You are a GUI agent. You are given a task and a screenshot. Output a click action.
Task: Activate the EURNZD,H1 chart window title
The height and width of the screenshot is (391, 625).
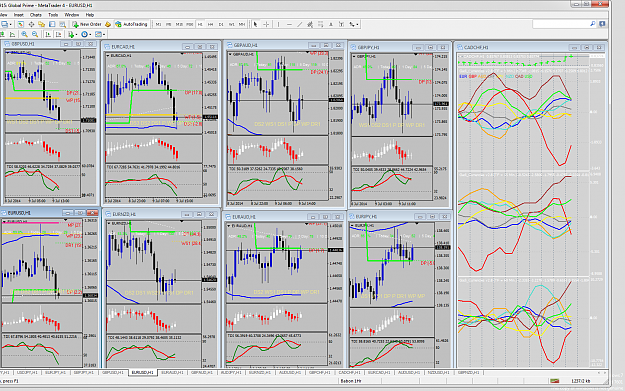[124, 214]
